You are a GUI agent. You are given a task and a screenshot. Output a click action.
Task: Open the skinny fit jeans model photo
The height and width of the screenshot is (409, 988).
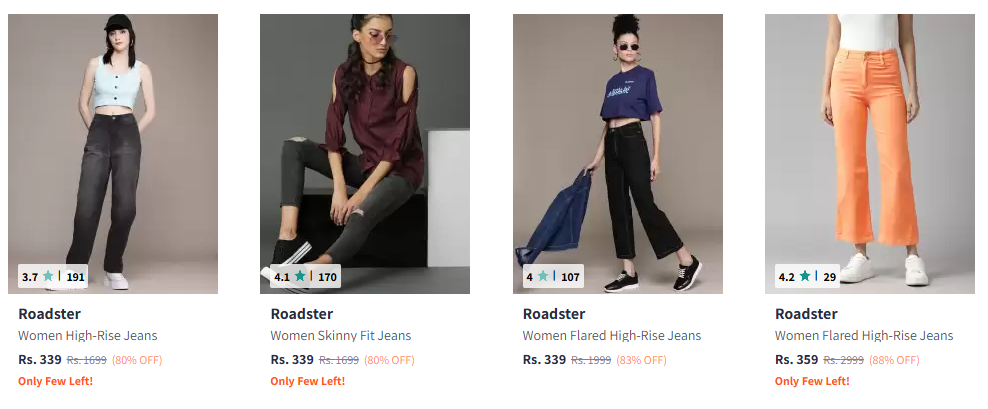(365, 154)
